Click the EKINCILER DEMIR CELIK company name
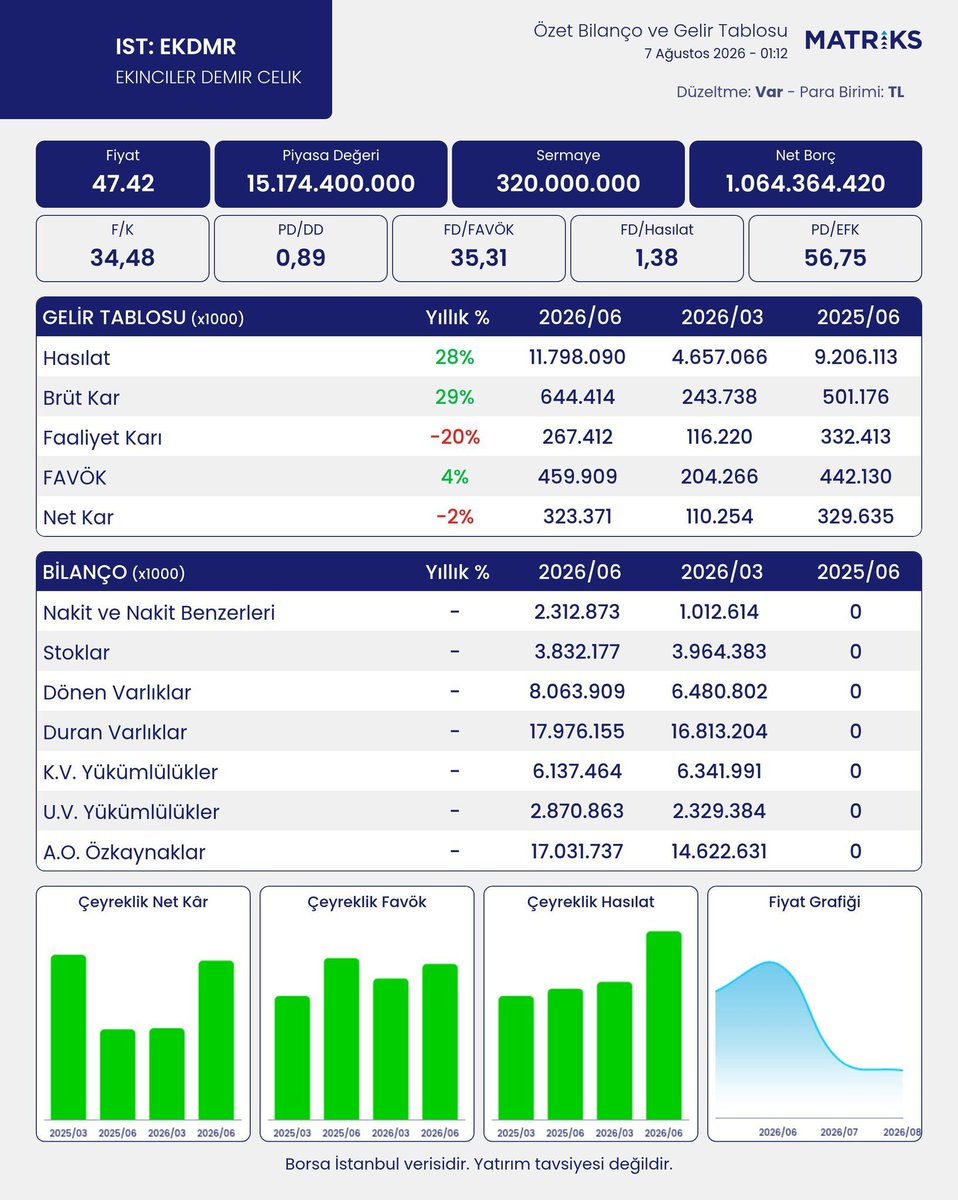The width and height of the screenshot is (958, 1200). click(209, 77)
